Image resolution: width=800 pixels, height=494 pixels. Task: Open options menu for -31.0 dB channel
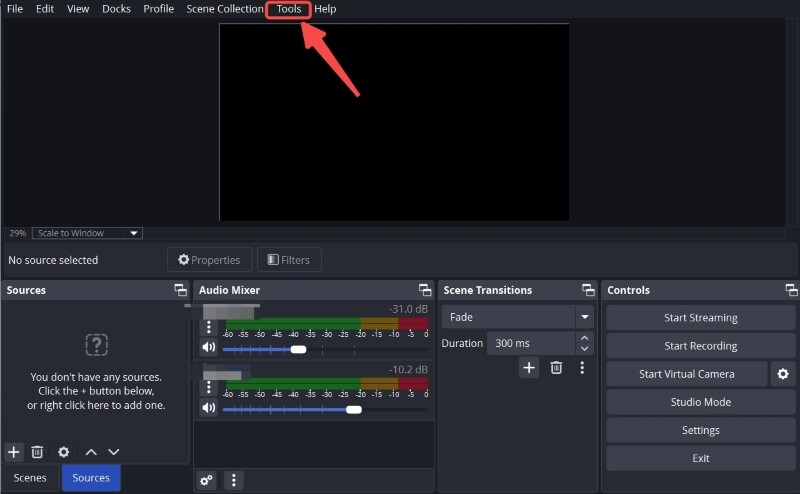pyautogui.click(x=209, y=327)
